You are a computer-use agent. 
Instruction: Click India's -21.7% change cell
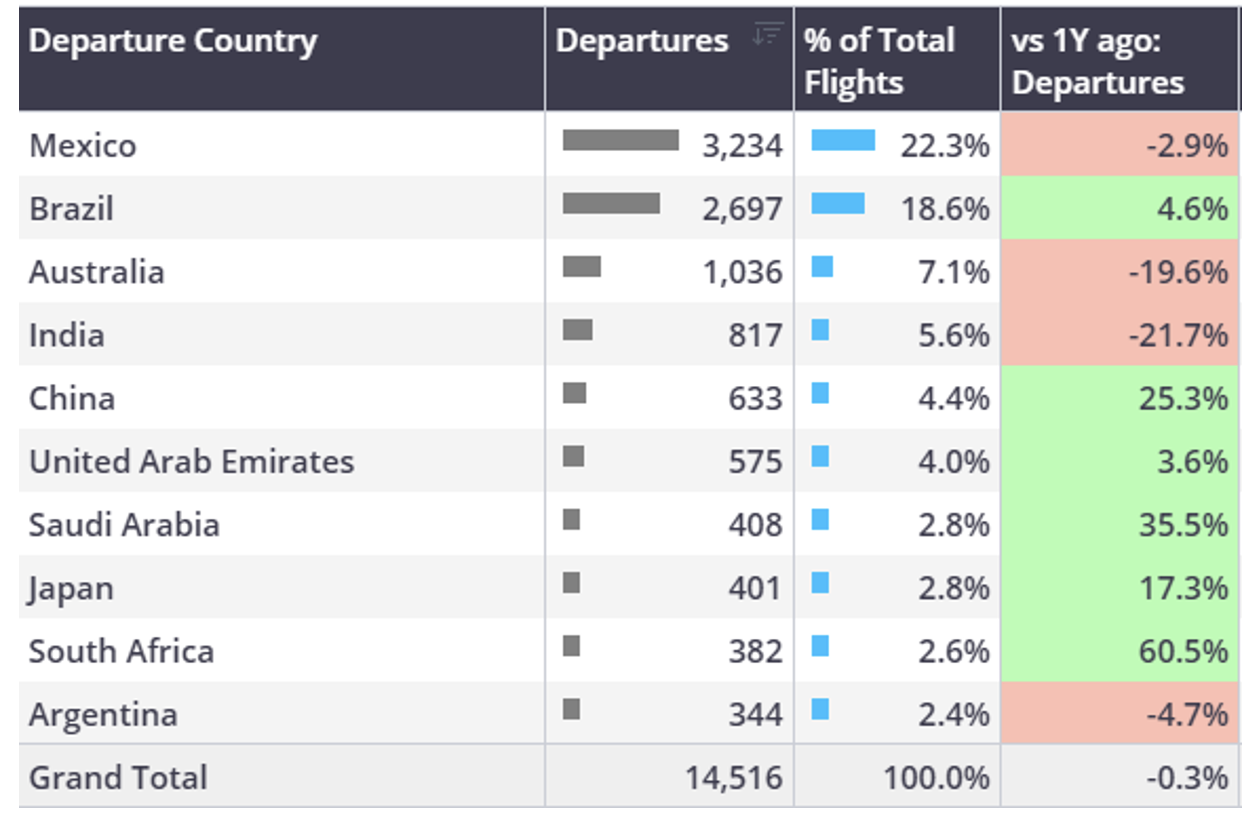click(x=1120, y=334)
